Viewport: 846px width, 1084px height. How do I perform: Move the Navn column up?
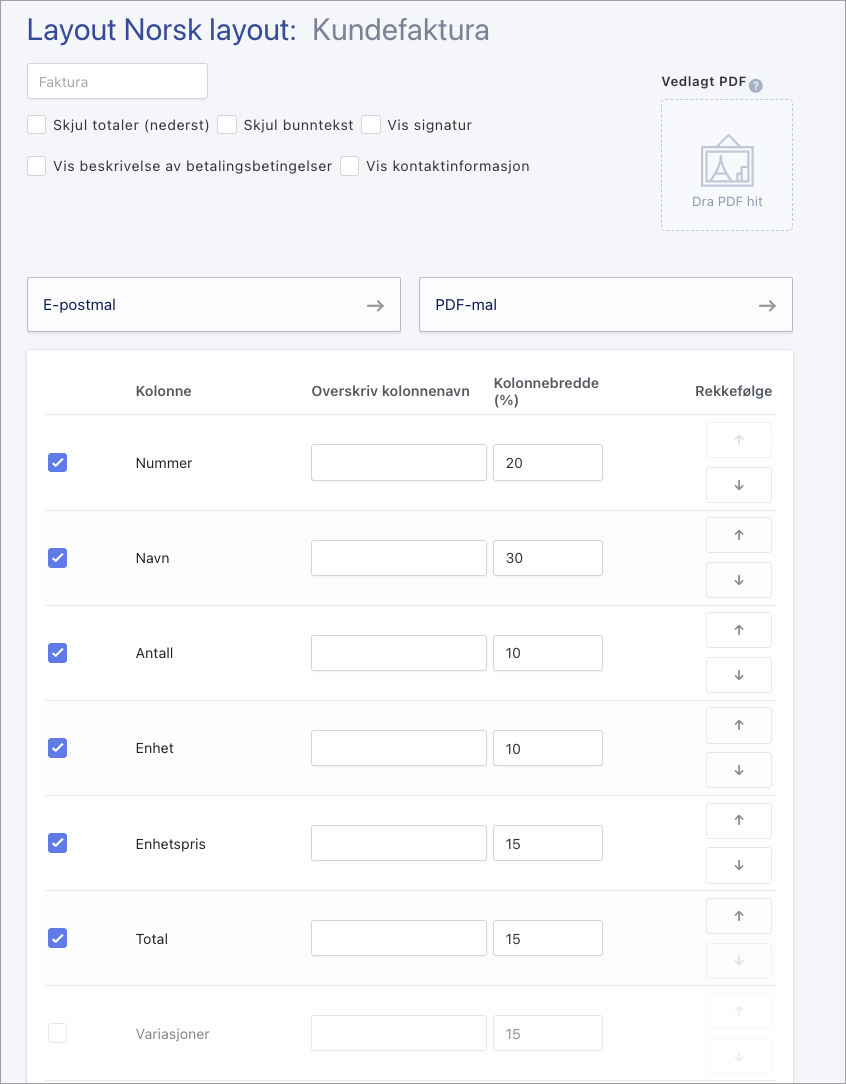pyautogui.click(x=738, y=535)
